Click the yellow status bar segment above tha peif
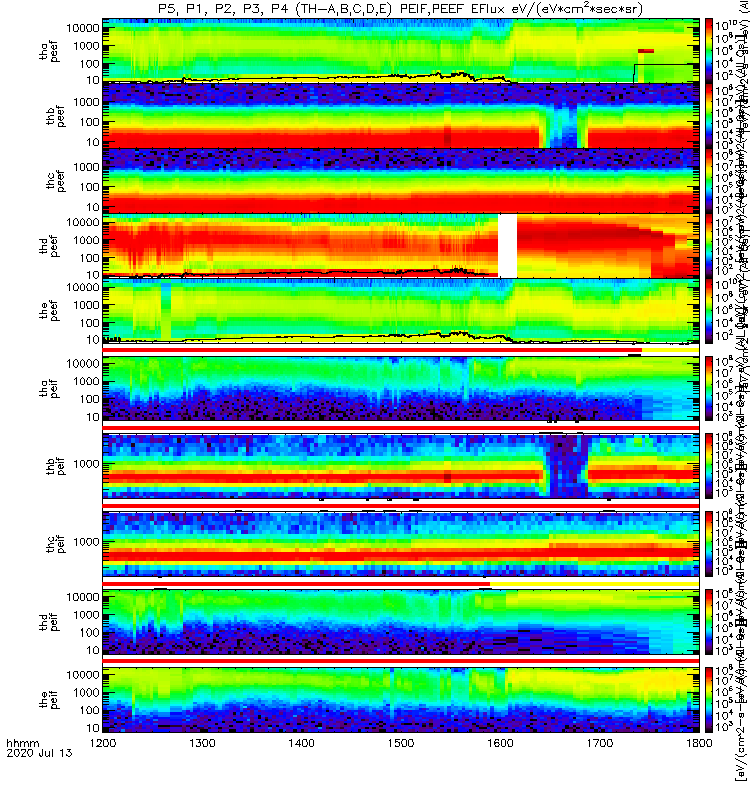Viewport: 750px width, 800px height. click(x=670, y=351)
